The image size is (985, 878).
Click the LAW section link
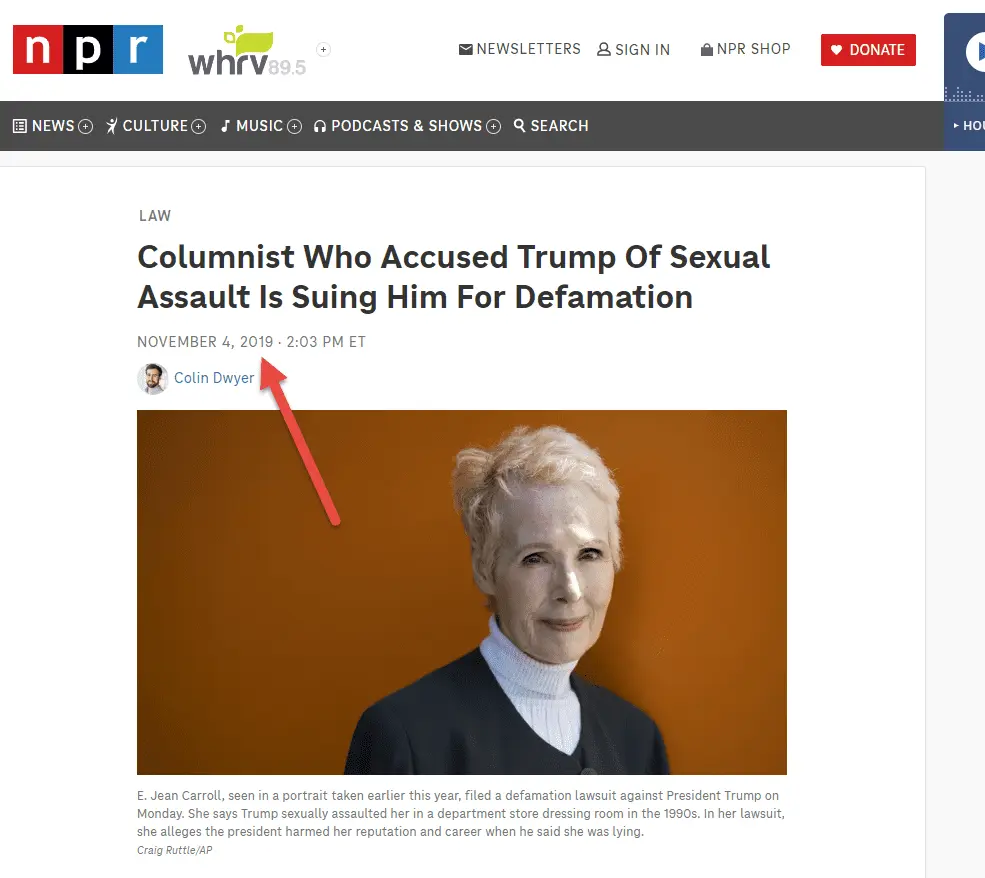[x=155, y=215]
